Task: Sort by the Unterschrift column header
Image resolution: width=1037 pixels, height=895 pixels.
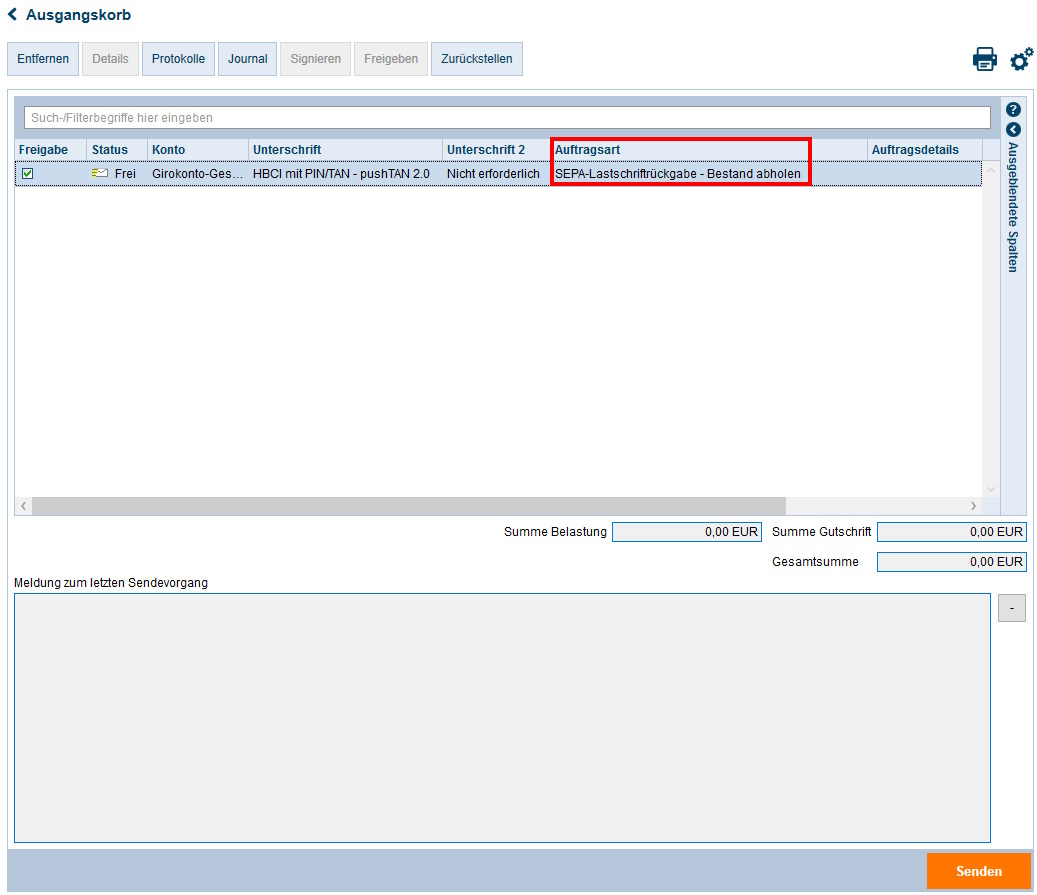Action: tap(345, 149)
